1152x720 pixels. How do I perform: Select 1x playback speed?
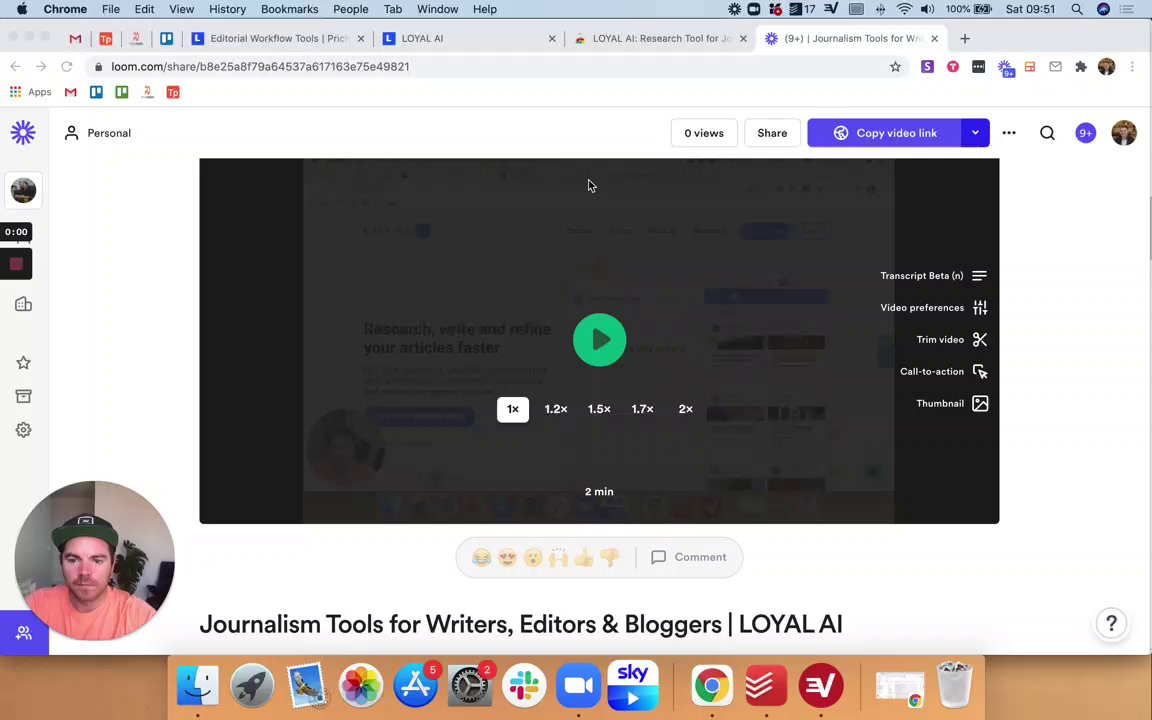(513, 409)
